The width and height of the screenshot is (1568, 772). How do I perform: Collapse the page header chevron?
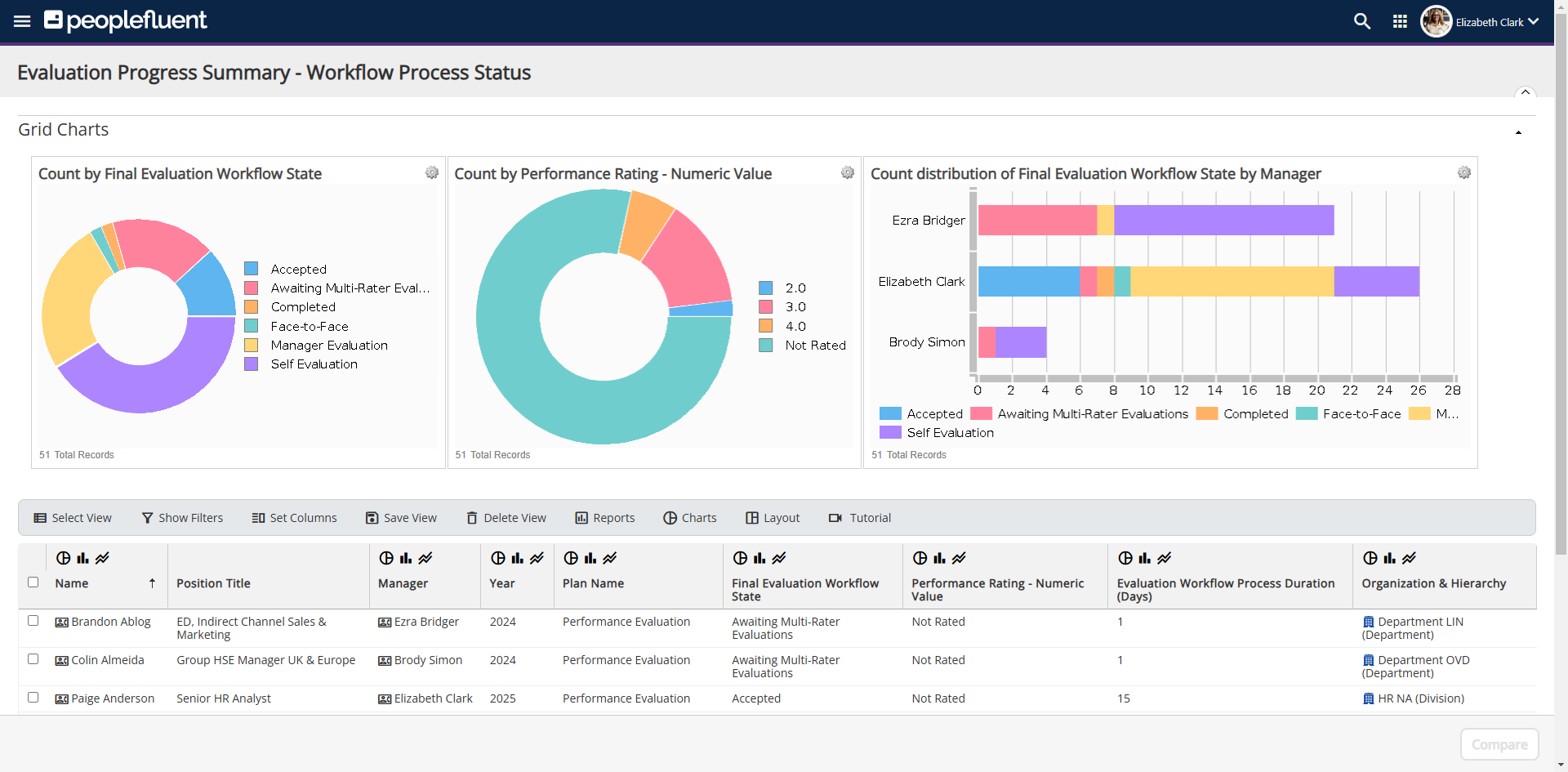(1525, 92)
